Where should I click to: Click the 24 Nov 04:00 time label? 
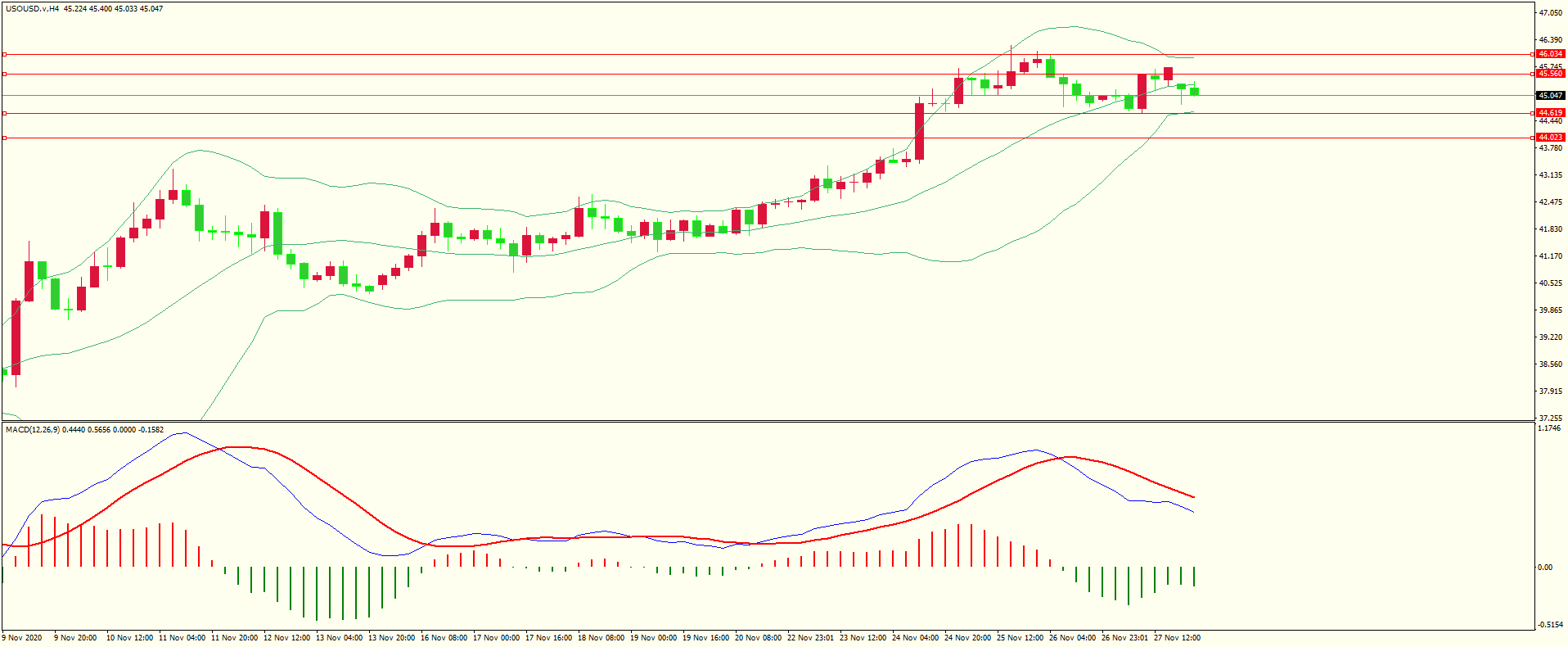tap(915, 638)
